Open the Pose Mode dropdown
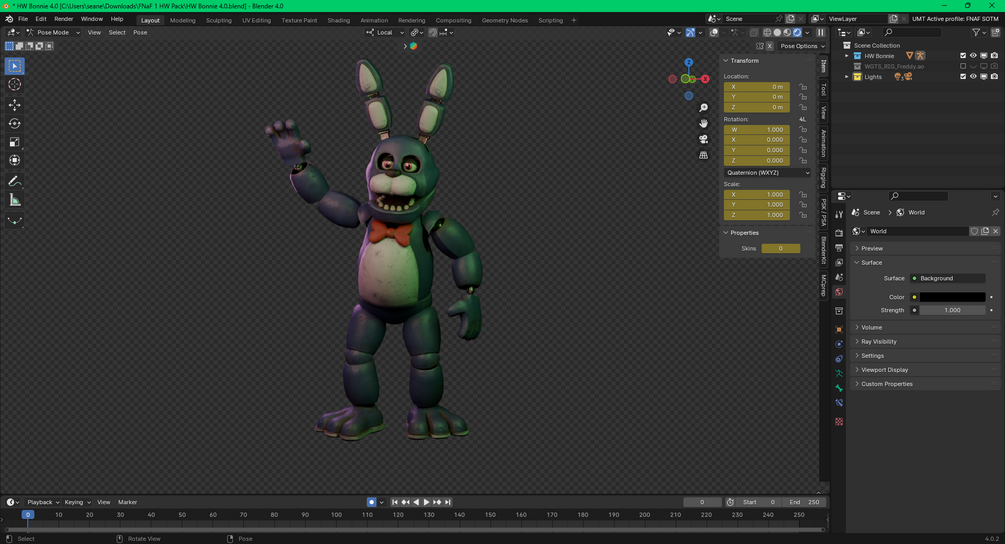Viewport: 1005px width, 544px height. click(x=53, y=32)
